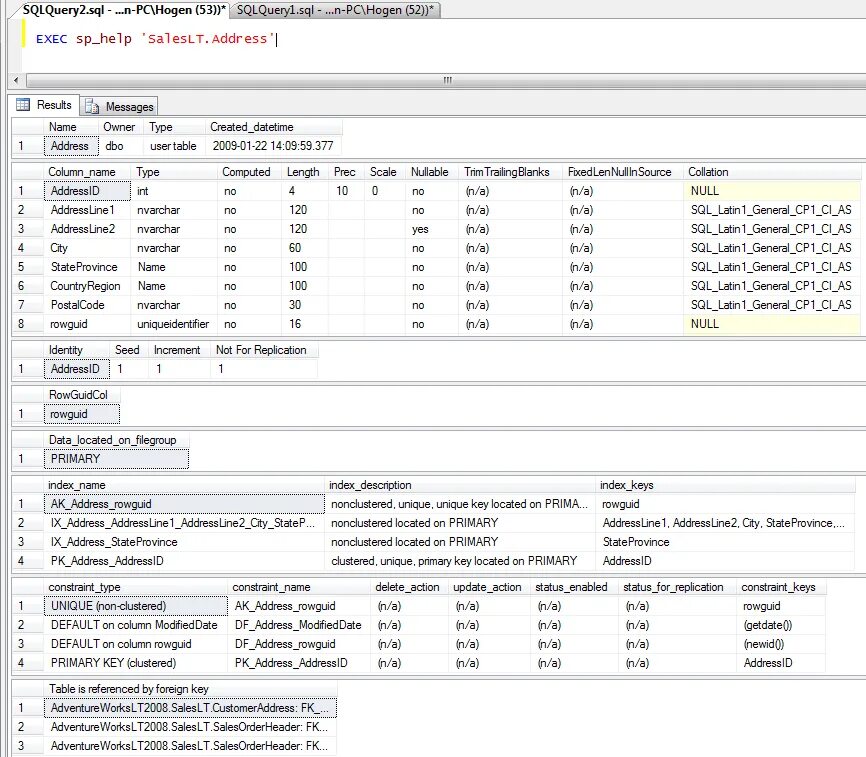Image resolution: width=866 pixels, height=757 pixels.
Task: Select the PRIMARY filegroup cell
Action: 117,459
